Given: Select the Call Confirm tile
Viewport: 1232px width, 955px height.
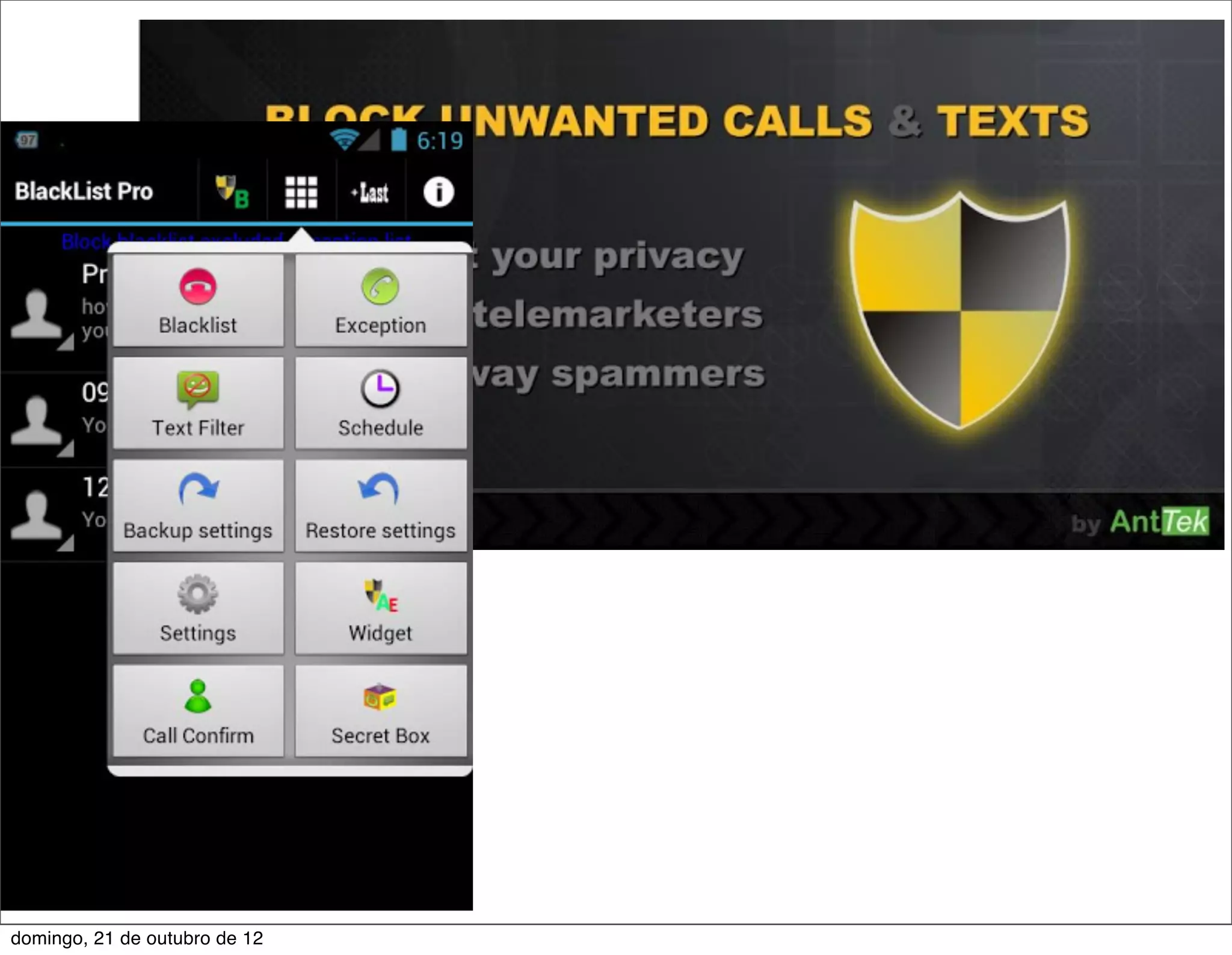Looking at the screenshot, I should 198,711.
